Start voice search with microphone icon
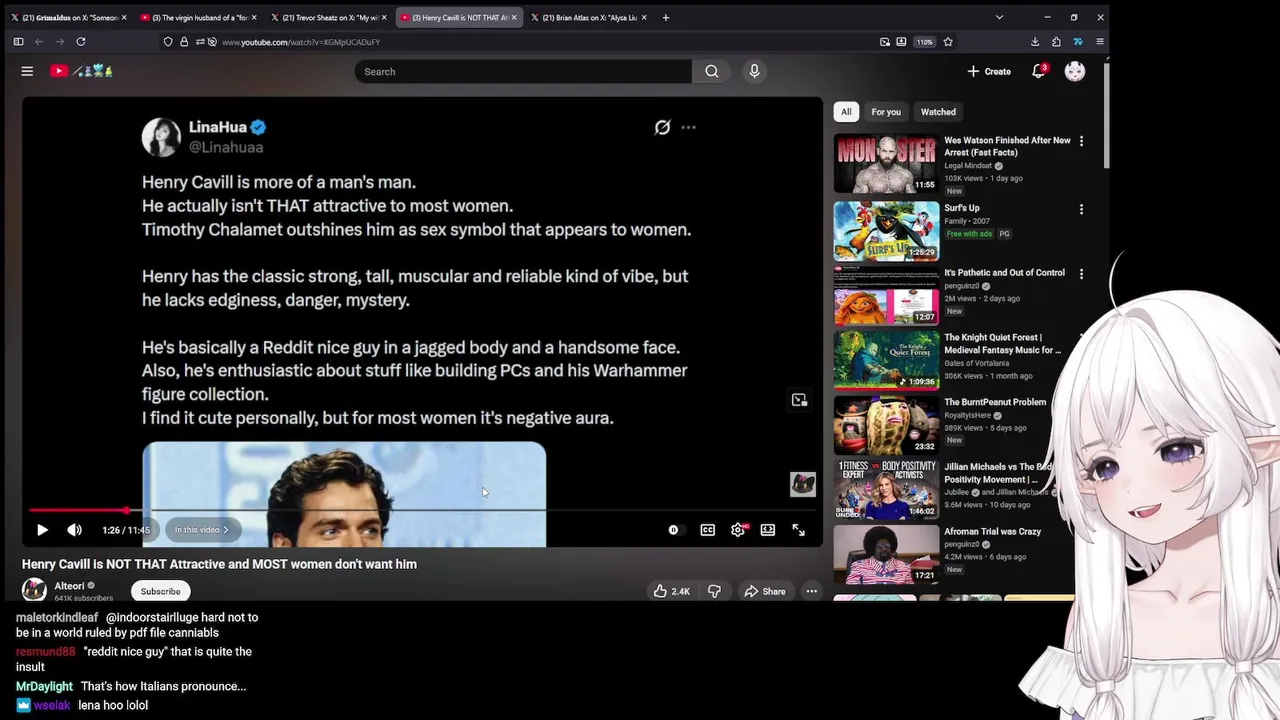The height and width of the screenshot is (720, 1280). 754,71
